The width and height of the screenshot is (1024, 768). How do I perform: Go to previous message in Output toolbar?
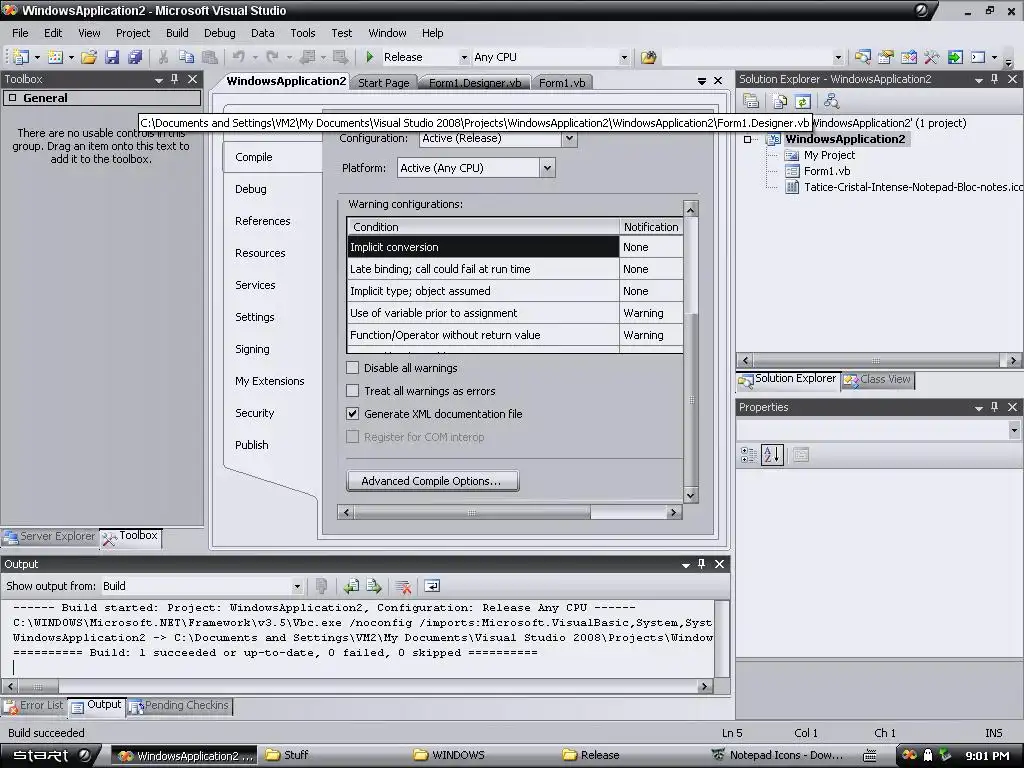pos(351,586)
